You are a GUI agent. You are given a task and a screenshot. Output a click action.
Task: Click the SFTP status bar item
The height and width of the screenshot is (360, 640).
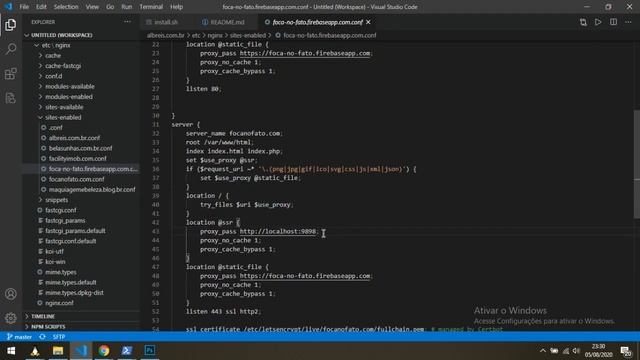pos(59,337)
